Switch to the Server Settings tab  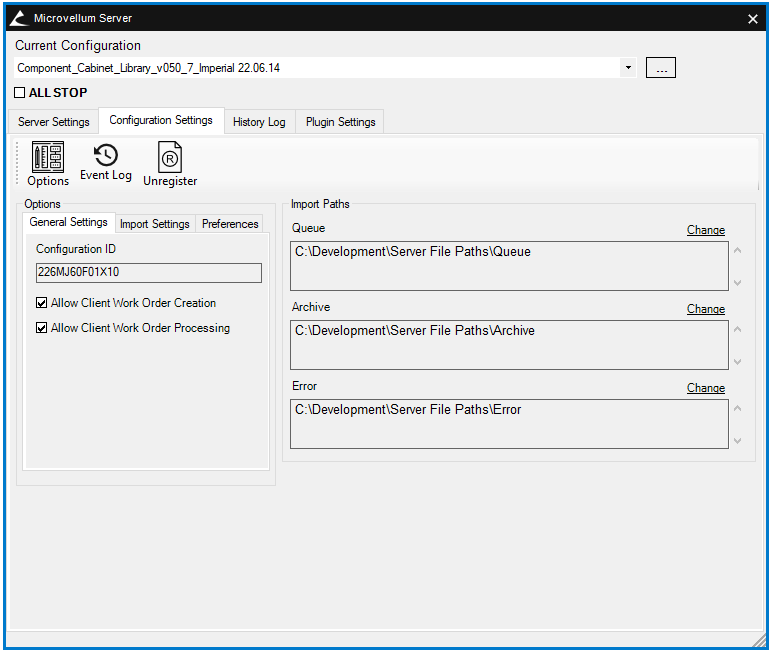coord(54,122)
